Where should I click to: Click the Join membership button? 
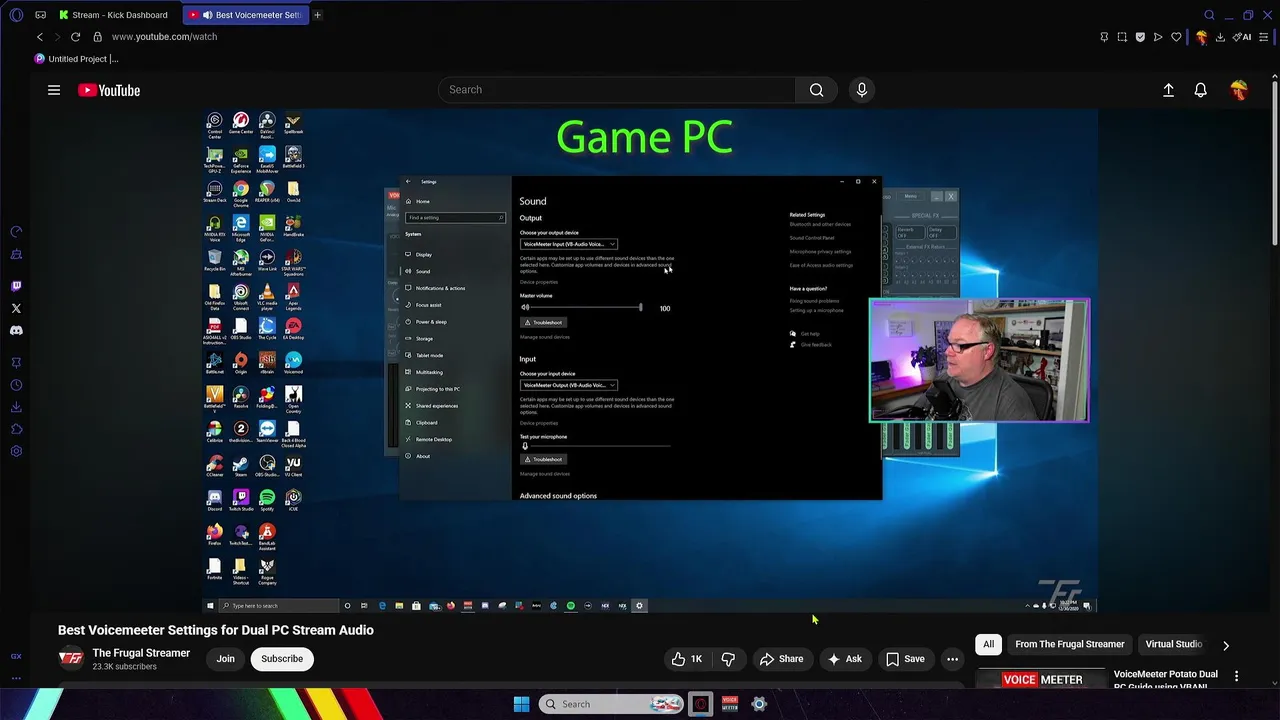click(x=226, y=659)
